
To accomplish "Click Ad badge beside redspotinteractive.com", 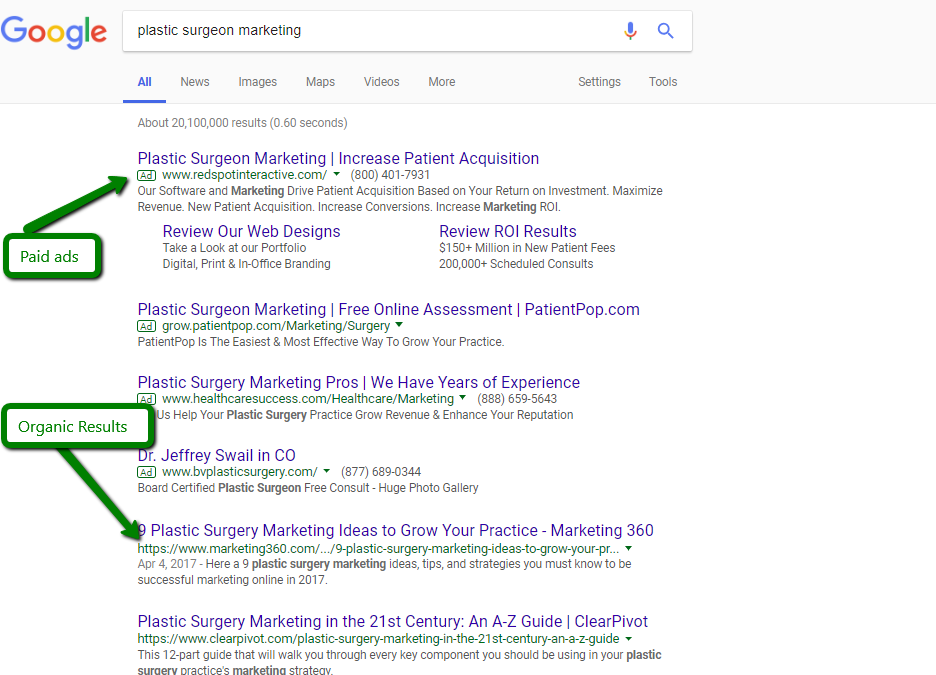I will click(x=146, y=175).
